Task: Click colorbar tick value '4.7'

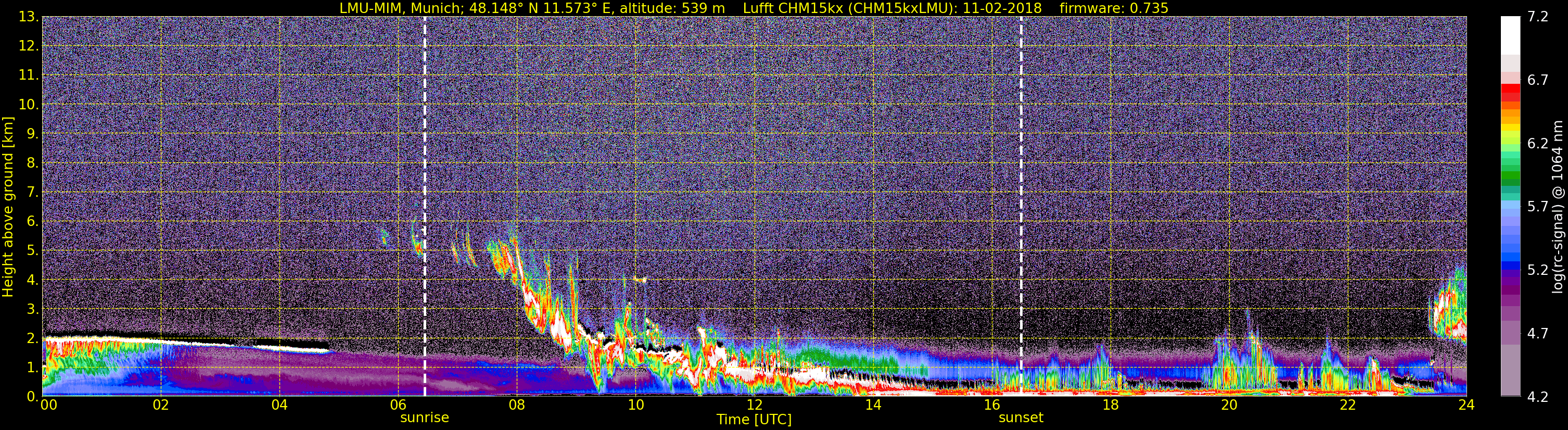Action: point(1538,333)
